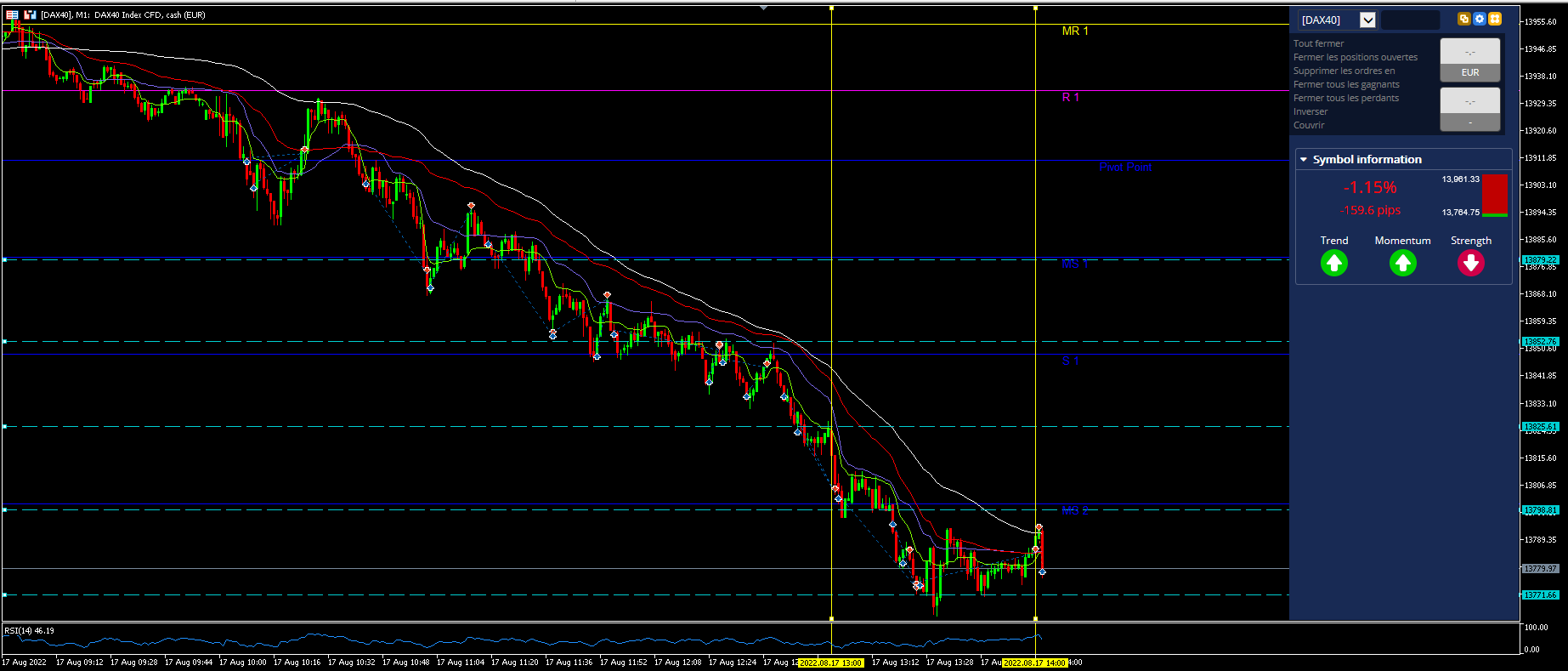
Task: Click the green Trend up arrow
Action: coord(1334,264)
